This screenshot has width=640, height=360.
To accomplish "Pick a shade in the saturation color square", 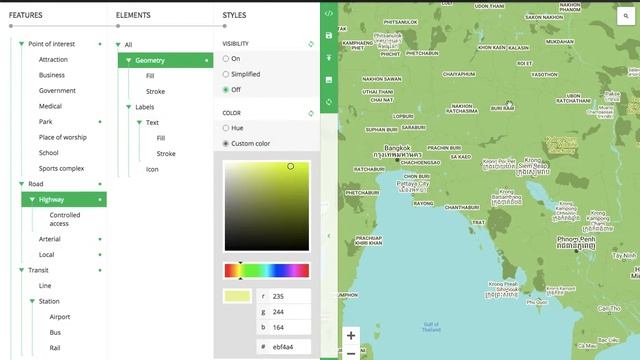I will coord(267,206).
